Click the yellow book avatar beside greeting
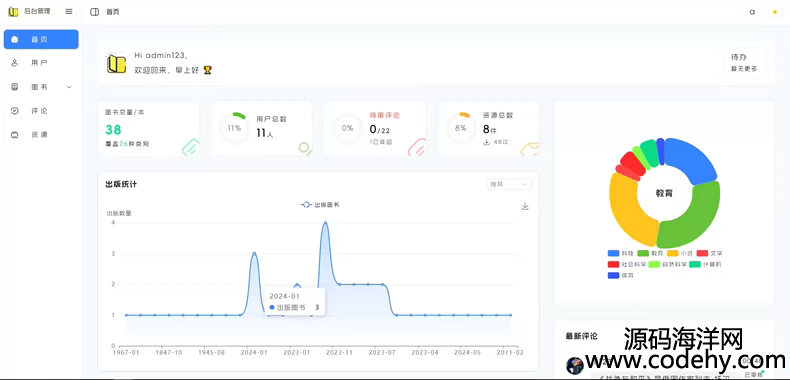Viewport: 790px width, 380px height. (116, 64)
